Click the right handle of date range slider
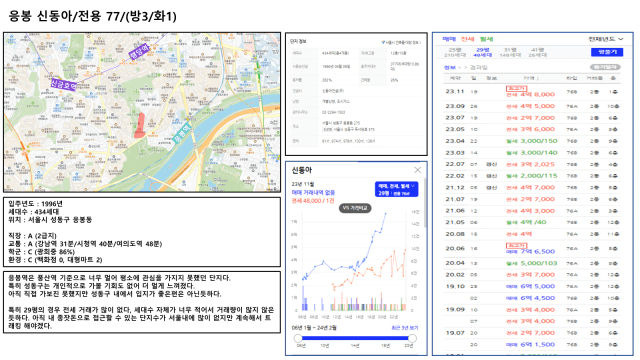640x360 pixels. (412, 338)
